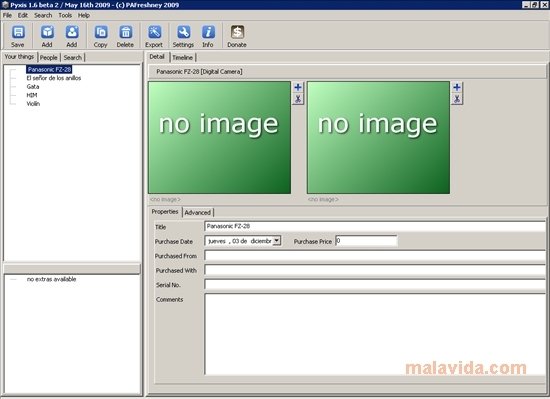Viewport: 550px width, 399px height.
Task: Switch to the Your things tab
Action: (x=19, y=57)
